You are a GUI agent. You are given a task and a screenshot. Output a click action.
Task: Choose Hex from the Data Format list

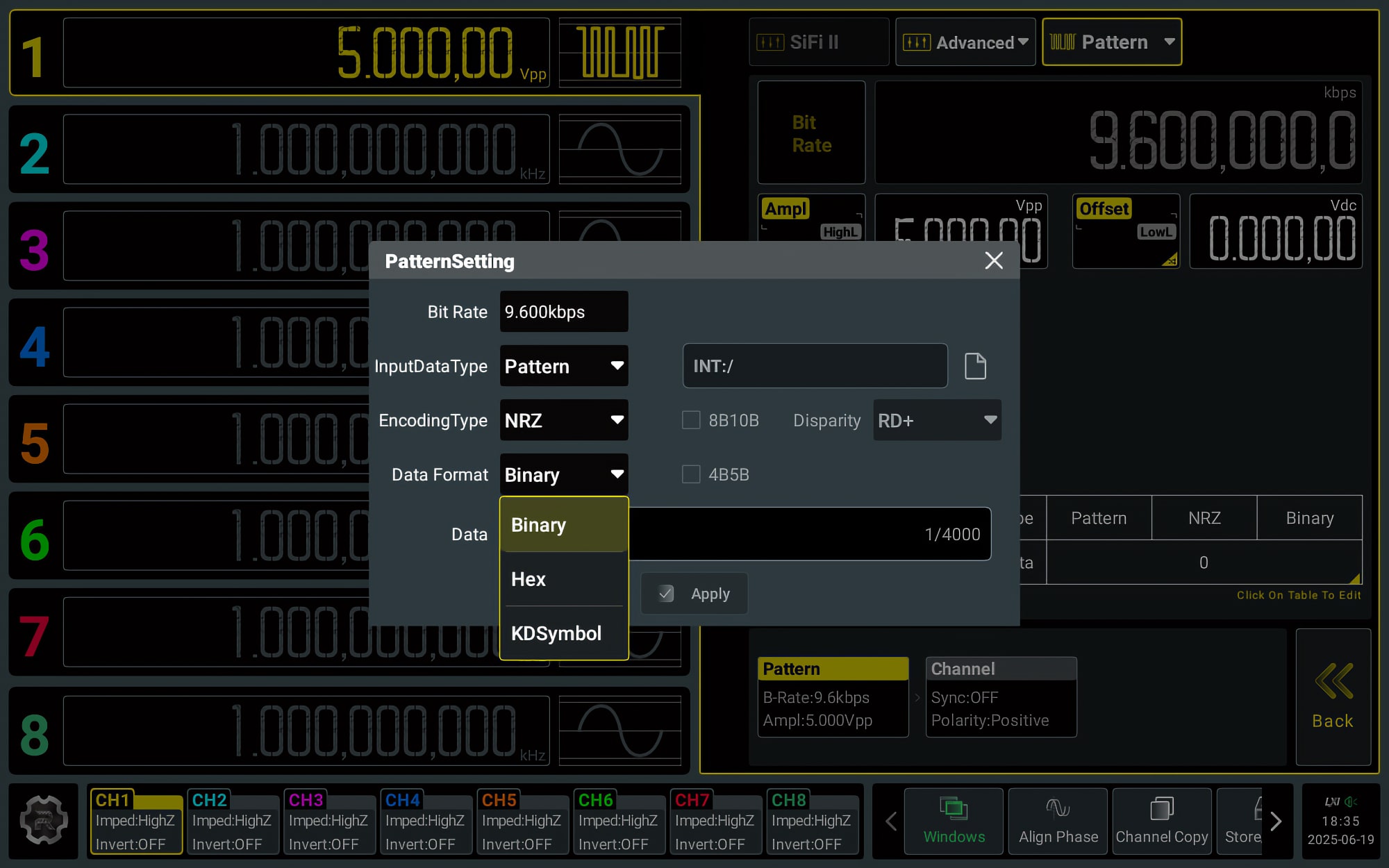(564, 579)
